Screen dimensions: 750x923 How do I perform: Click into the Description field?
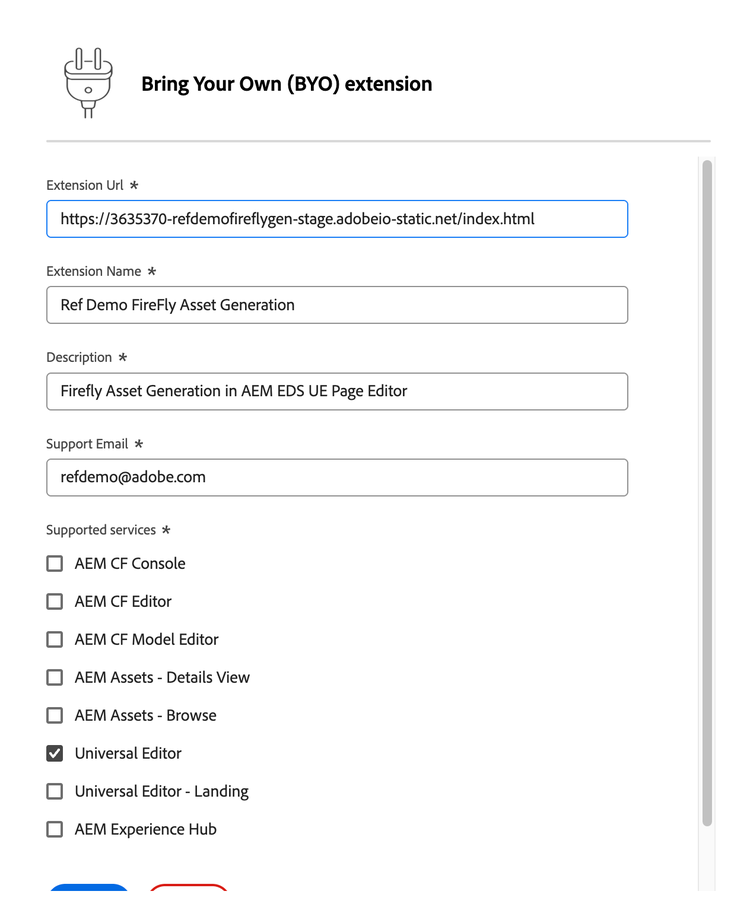337,391
